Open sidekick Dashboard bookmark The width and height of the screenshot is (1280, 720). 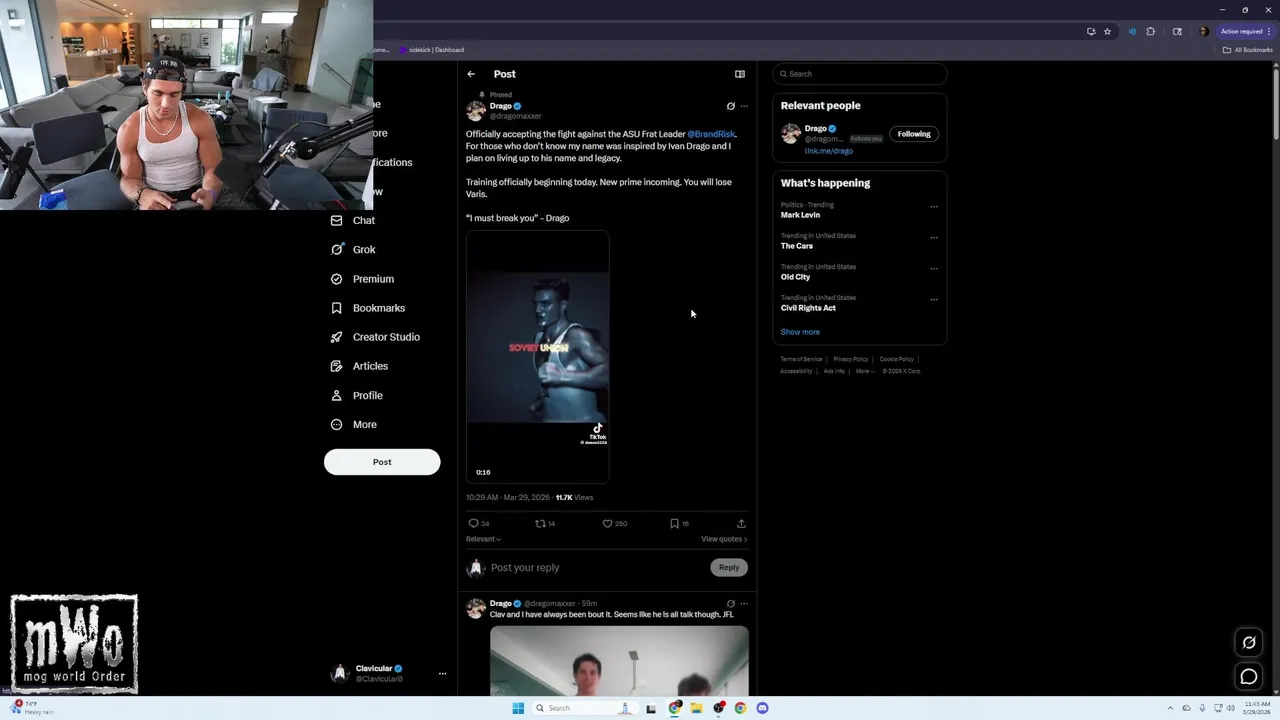432,50
